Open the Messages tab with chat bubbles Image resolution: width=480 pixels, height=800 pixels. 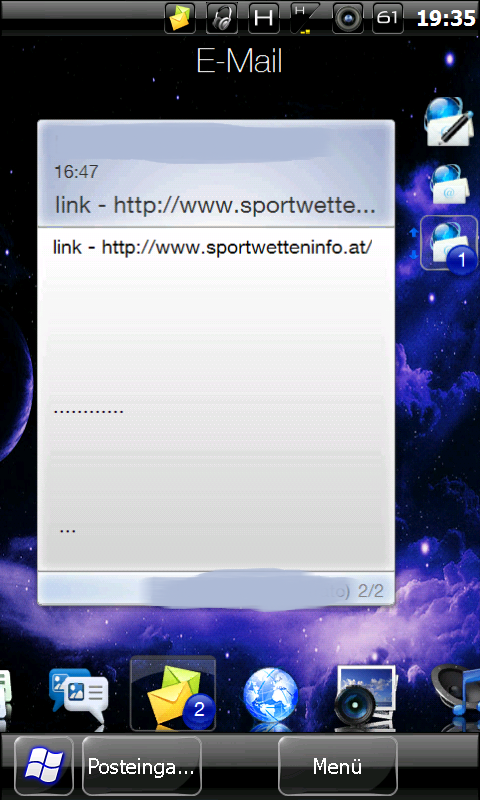pos(78,695)
